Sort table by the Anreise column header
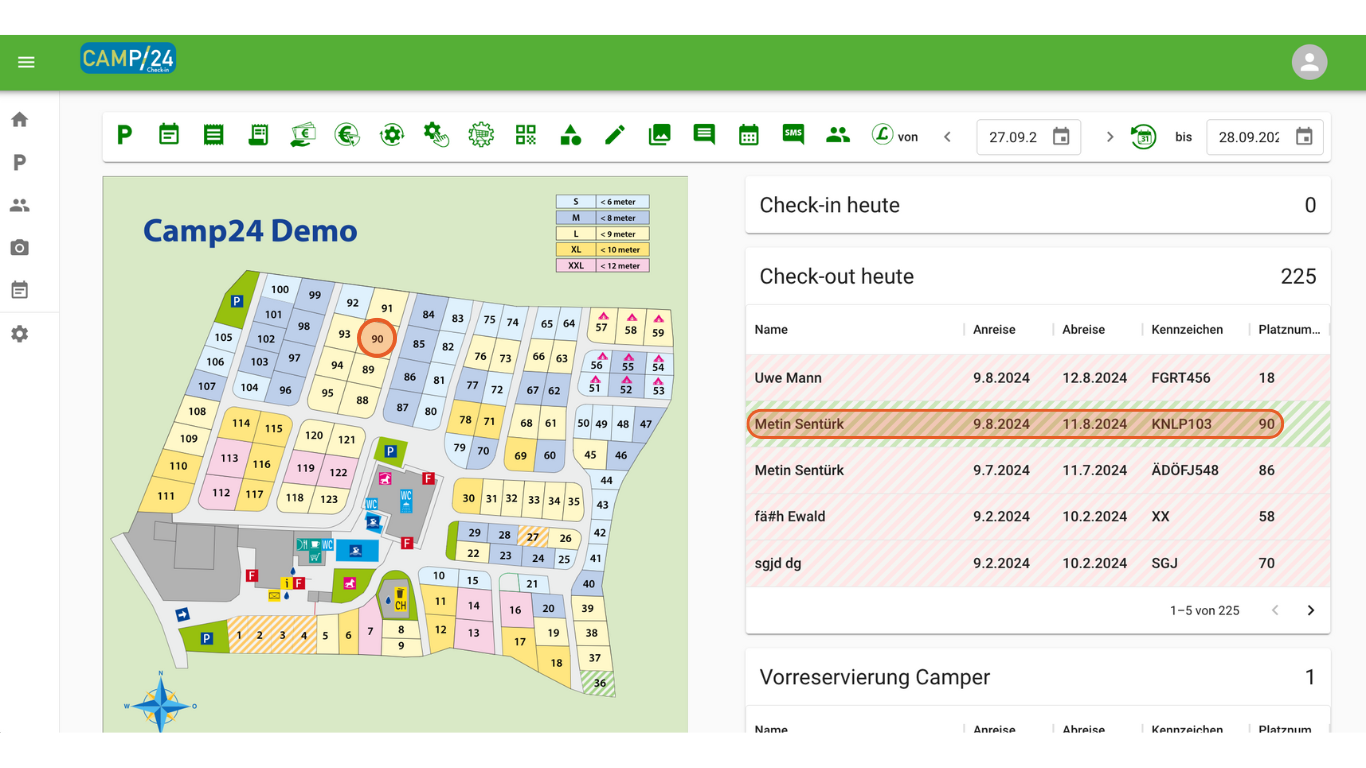Viewport: 1366px width, 768px height. click(x=994, y=330)
